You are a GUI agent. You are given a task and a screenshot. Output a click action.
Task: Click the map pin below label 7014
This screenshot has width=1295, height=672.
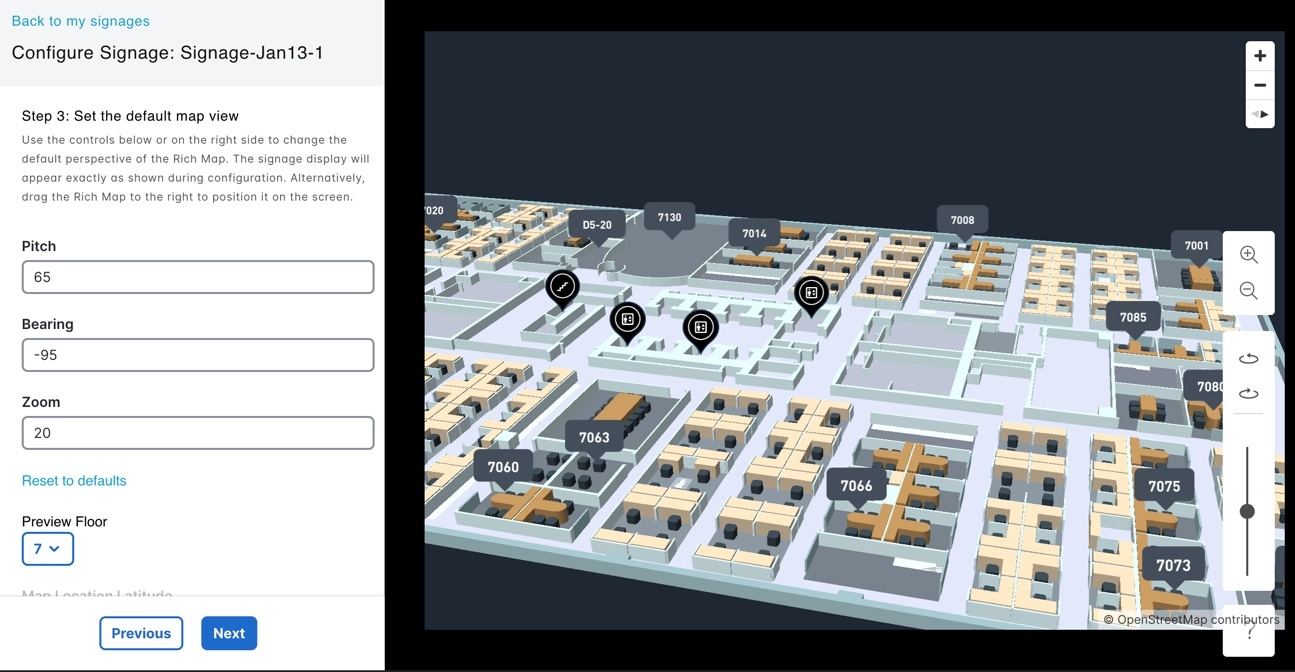(811, 296)
